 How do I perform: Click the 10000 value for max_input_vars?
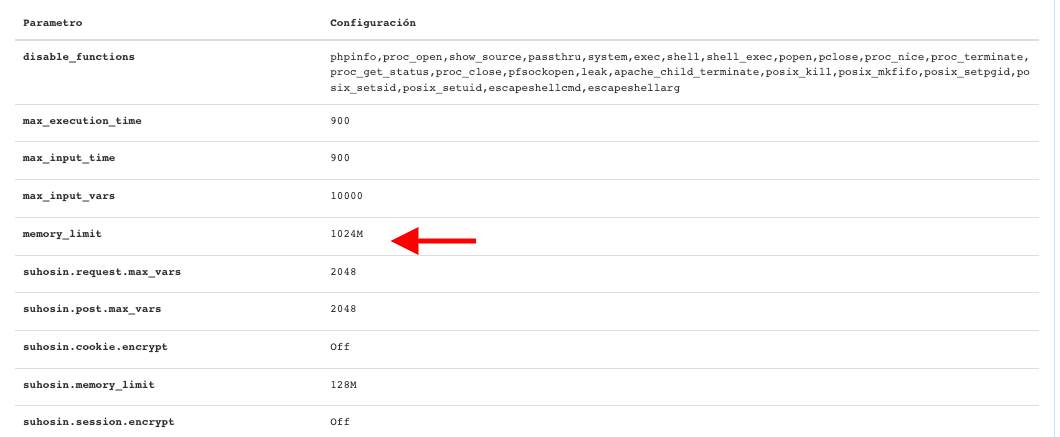[347, 196]
